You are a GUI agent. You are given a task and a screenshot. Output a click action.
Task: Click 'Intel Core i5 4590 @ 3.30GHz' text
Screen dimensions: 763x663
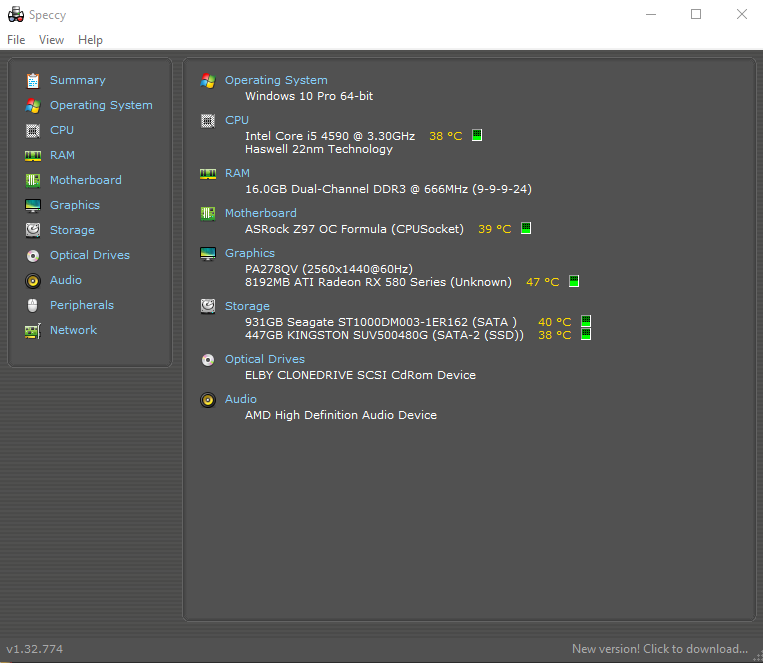(x=330, y=136)
